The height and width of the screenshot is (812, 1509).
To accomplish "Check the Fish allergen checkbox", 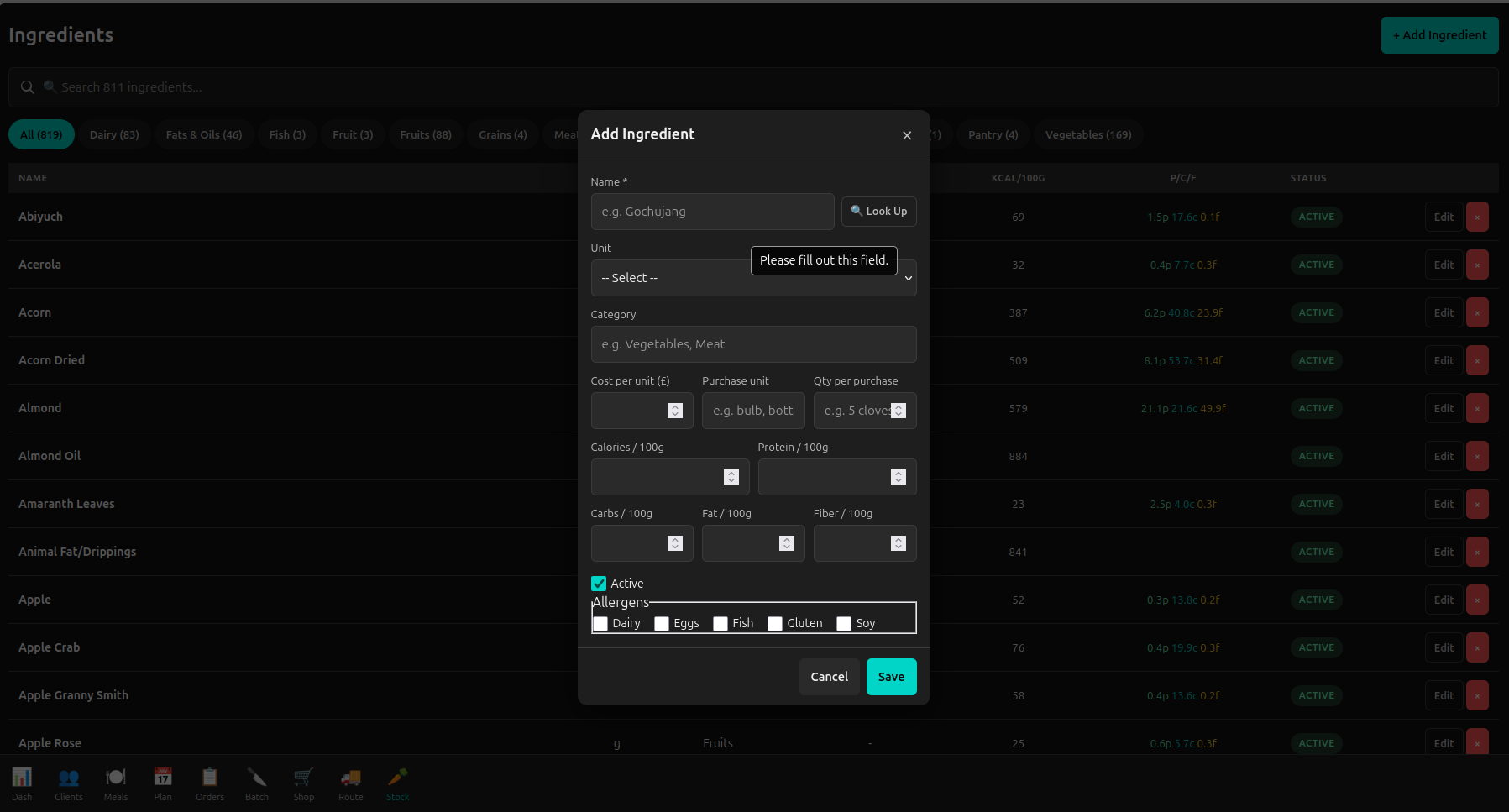I will coord(720,623).
